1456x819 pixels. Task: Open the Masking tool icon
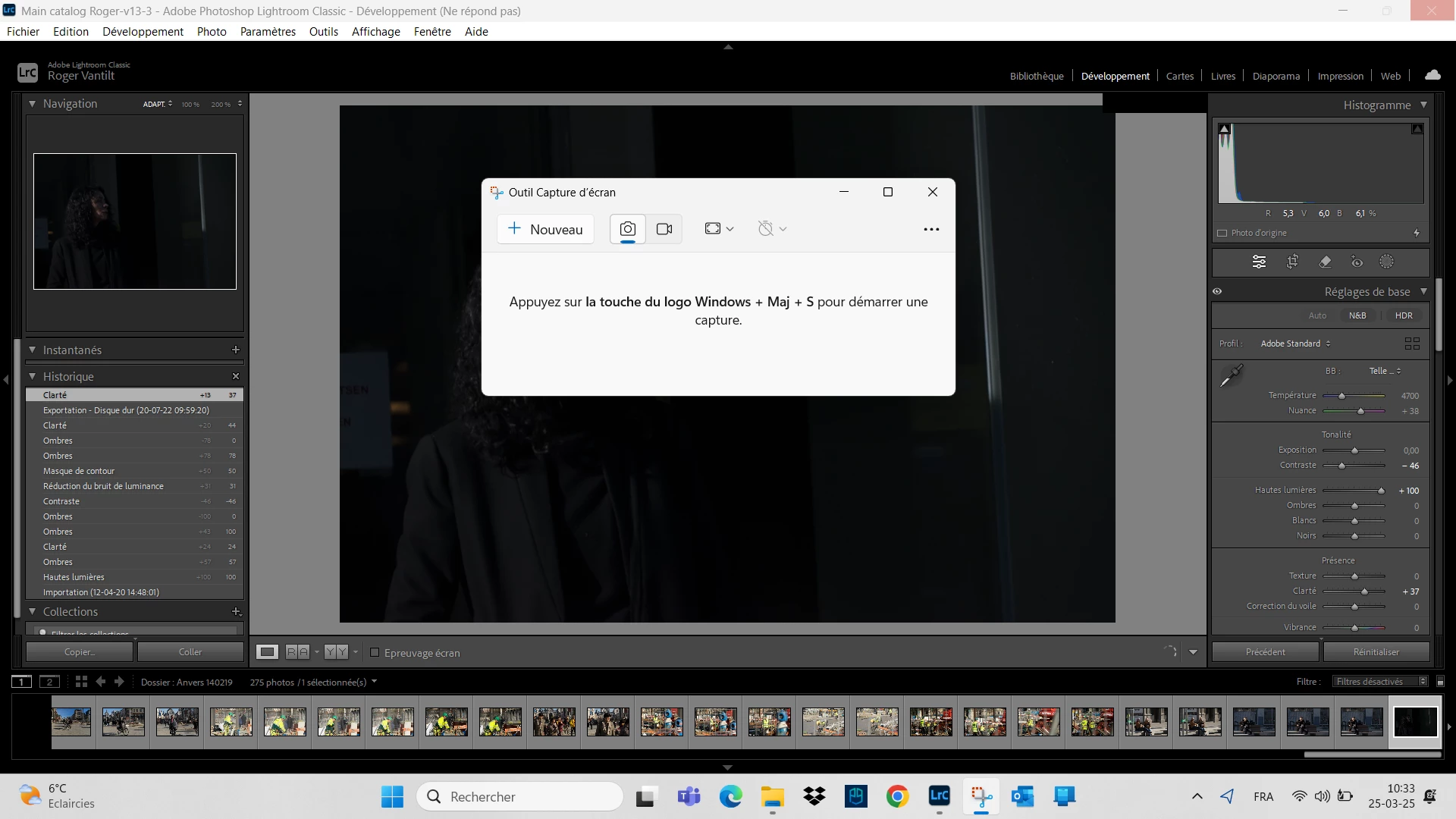(1386, 262)
